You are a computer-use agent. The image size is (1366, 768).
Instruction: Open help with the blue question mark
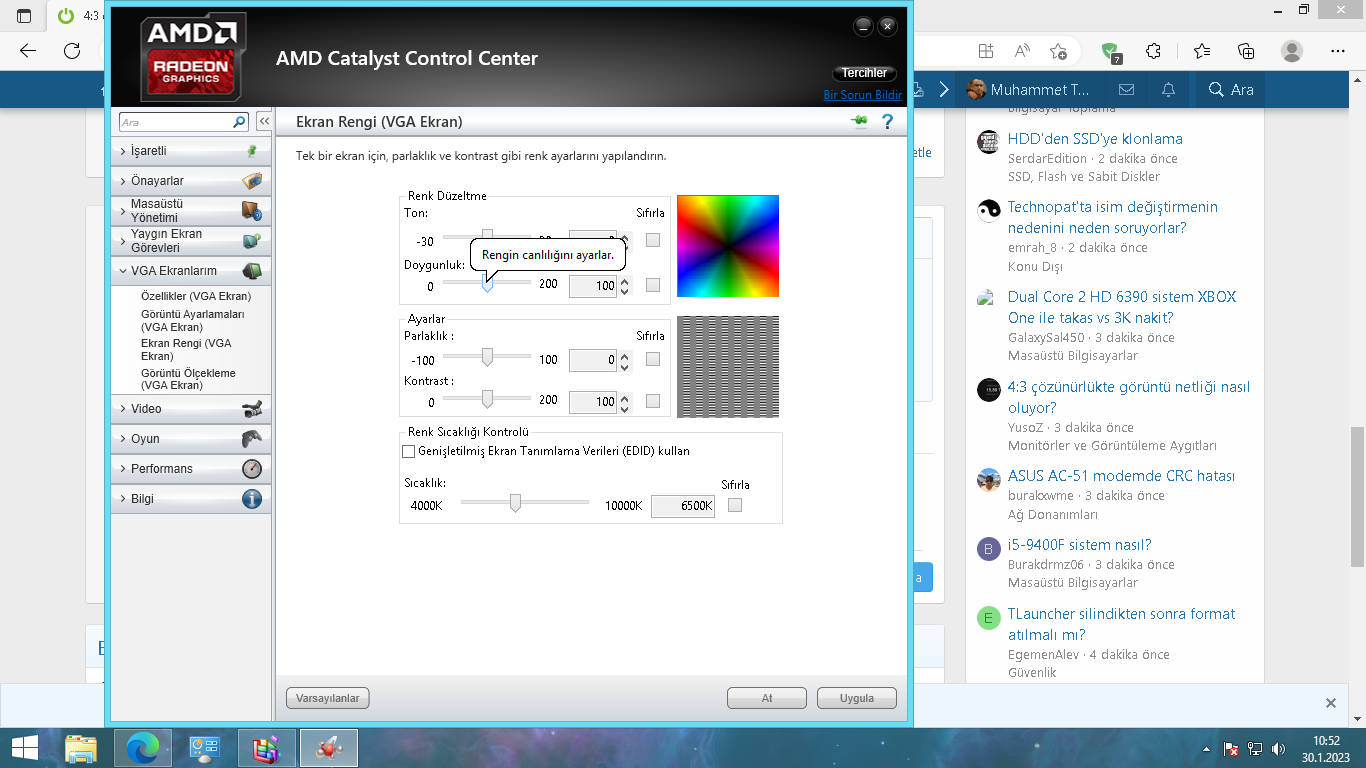point(886,122)
